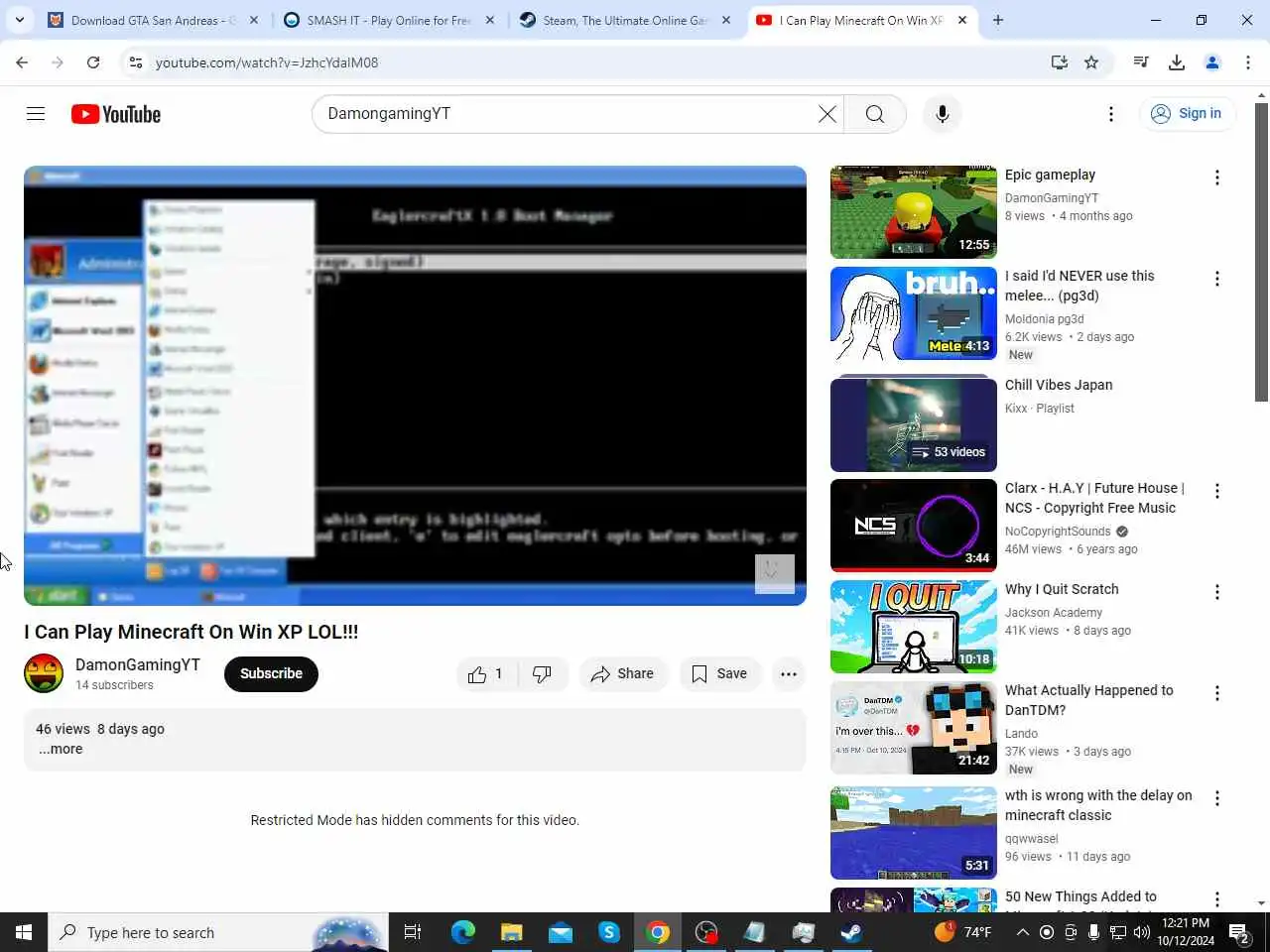Open options for minecraft classic delay video

click(1217, 798)
